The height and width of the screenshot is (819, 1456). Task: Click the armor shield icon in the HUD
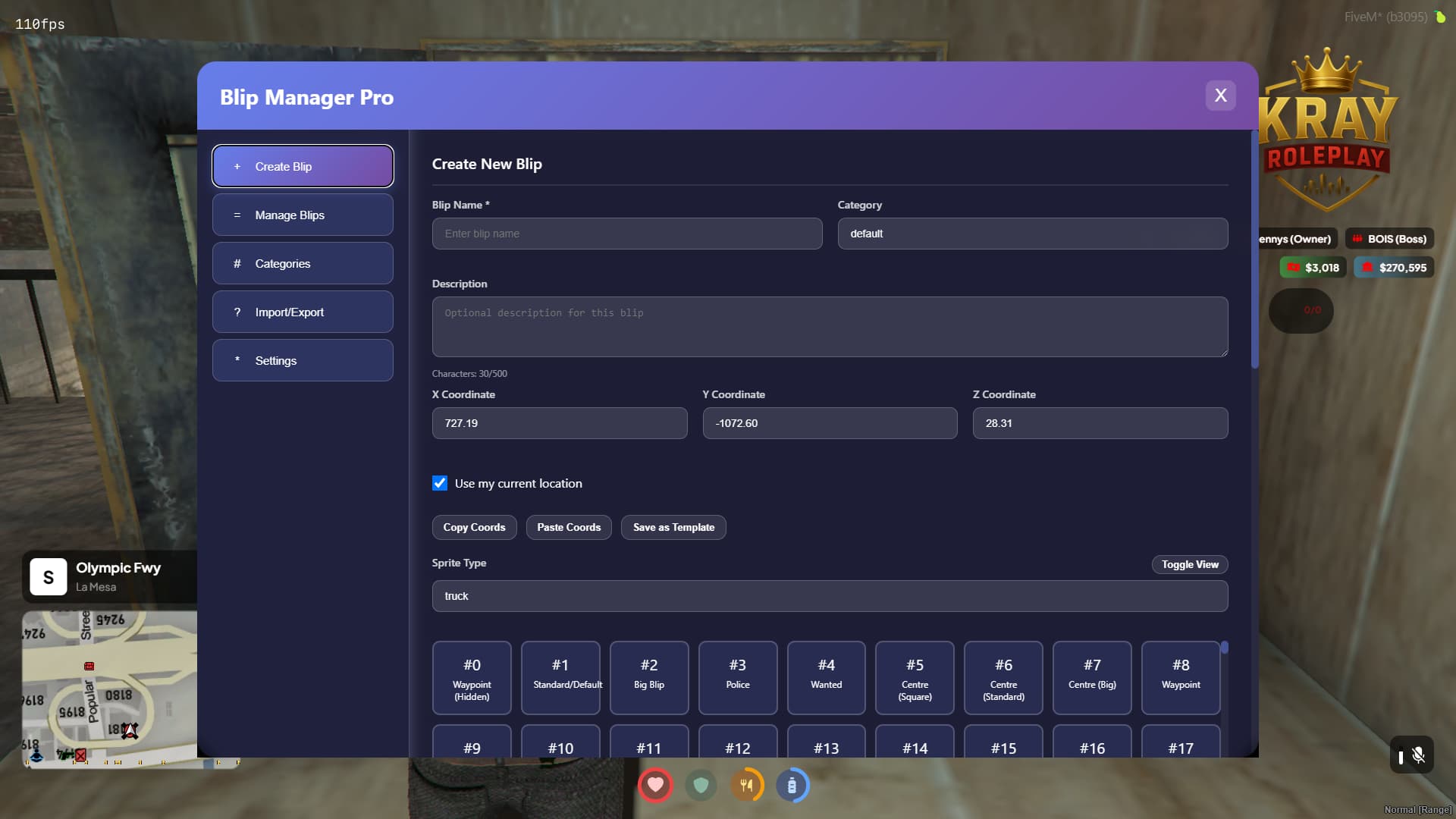(701, 785)
